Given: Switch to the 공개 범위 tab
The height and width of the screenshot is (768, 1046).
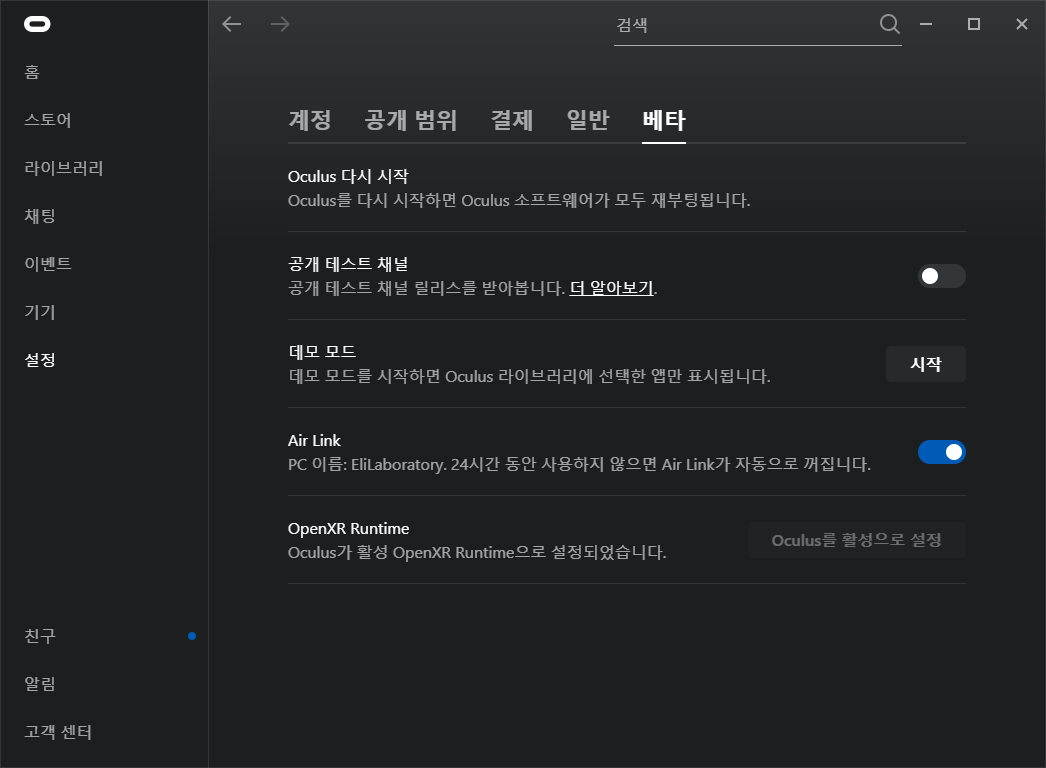Looking at the screenshot, I should click(410, 120).
